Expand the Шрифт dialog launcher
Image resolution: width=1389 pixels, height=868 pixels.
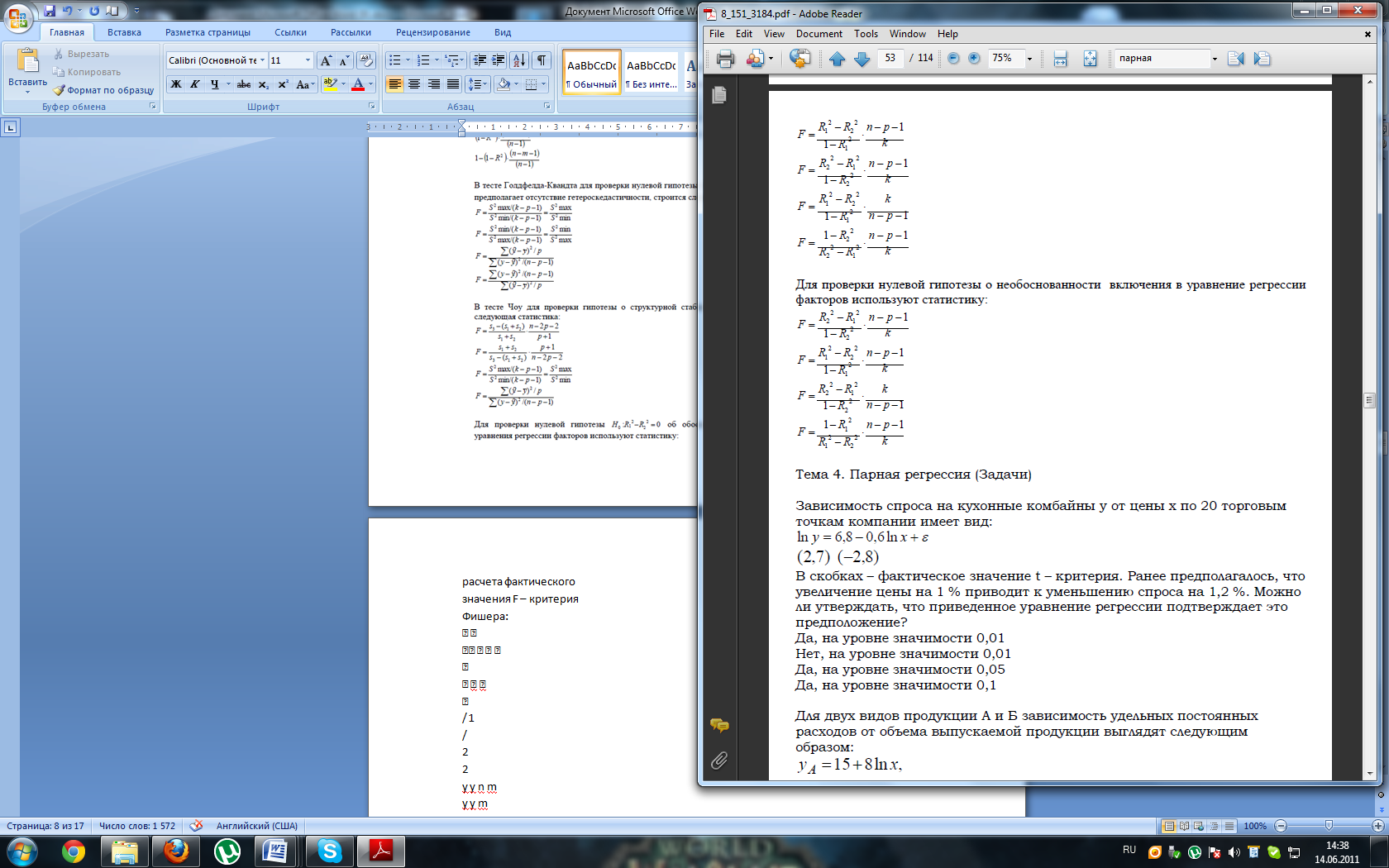pyautogui.click(x=371, y=106)
